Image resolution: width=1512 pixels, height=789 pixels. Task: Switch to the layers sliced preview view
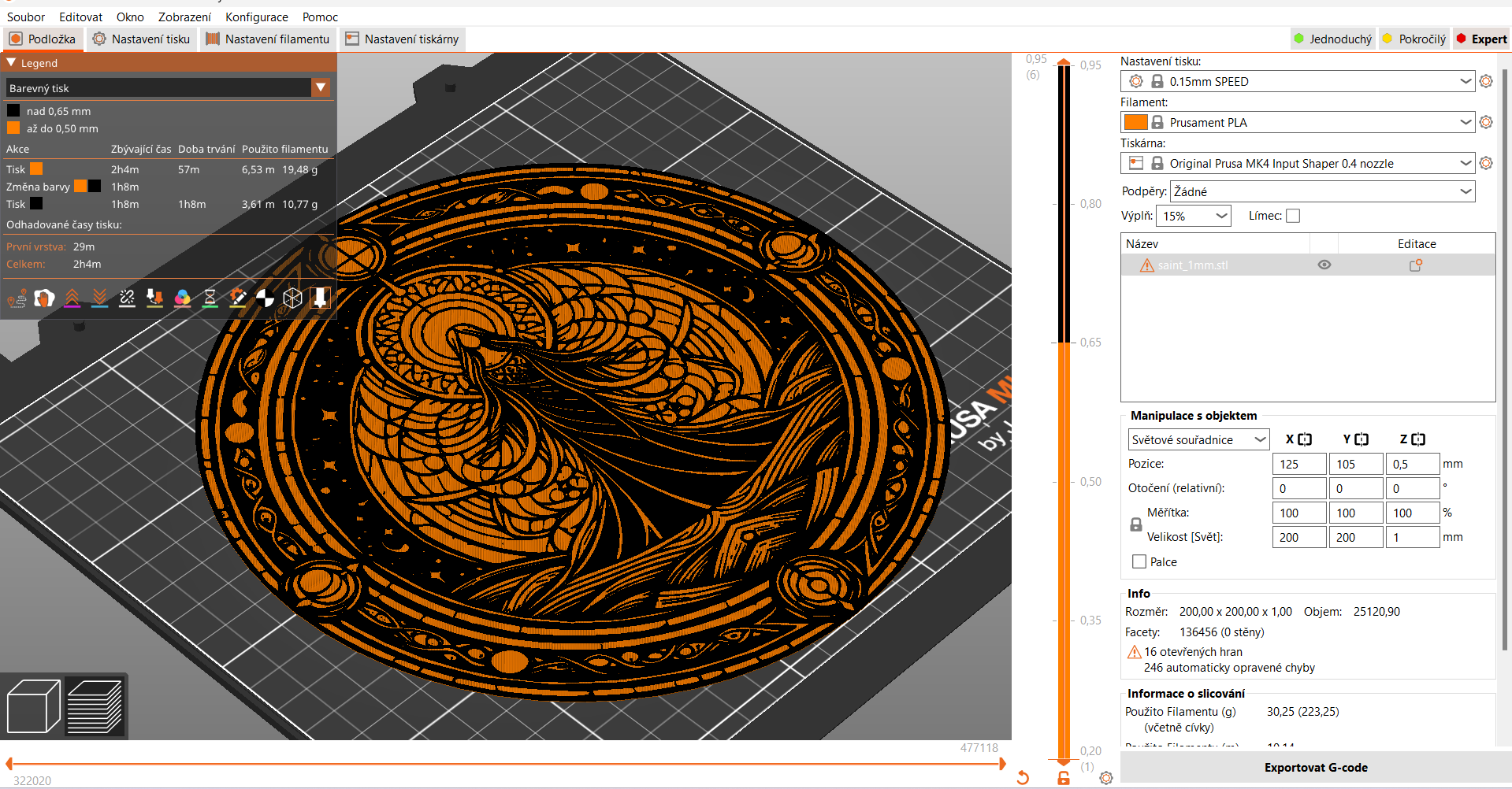coord(95,706)
